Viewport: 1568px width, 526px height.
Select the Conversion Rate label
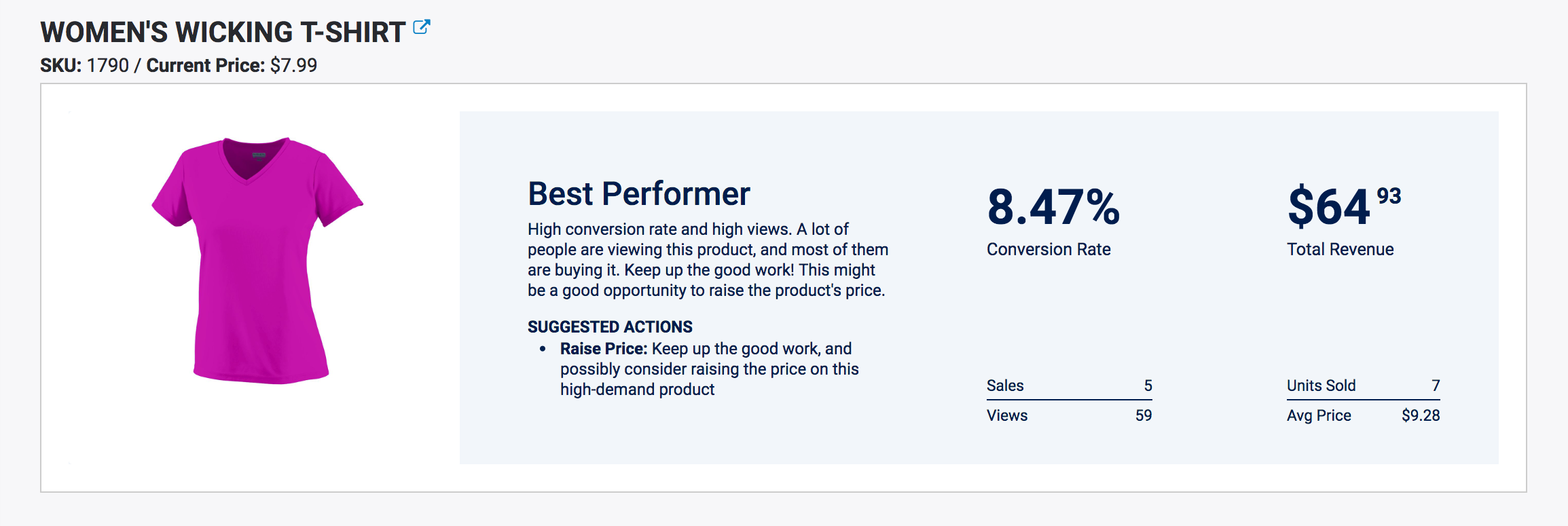[x=1049, y=250]
